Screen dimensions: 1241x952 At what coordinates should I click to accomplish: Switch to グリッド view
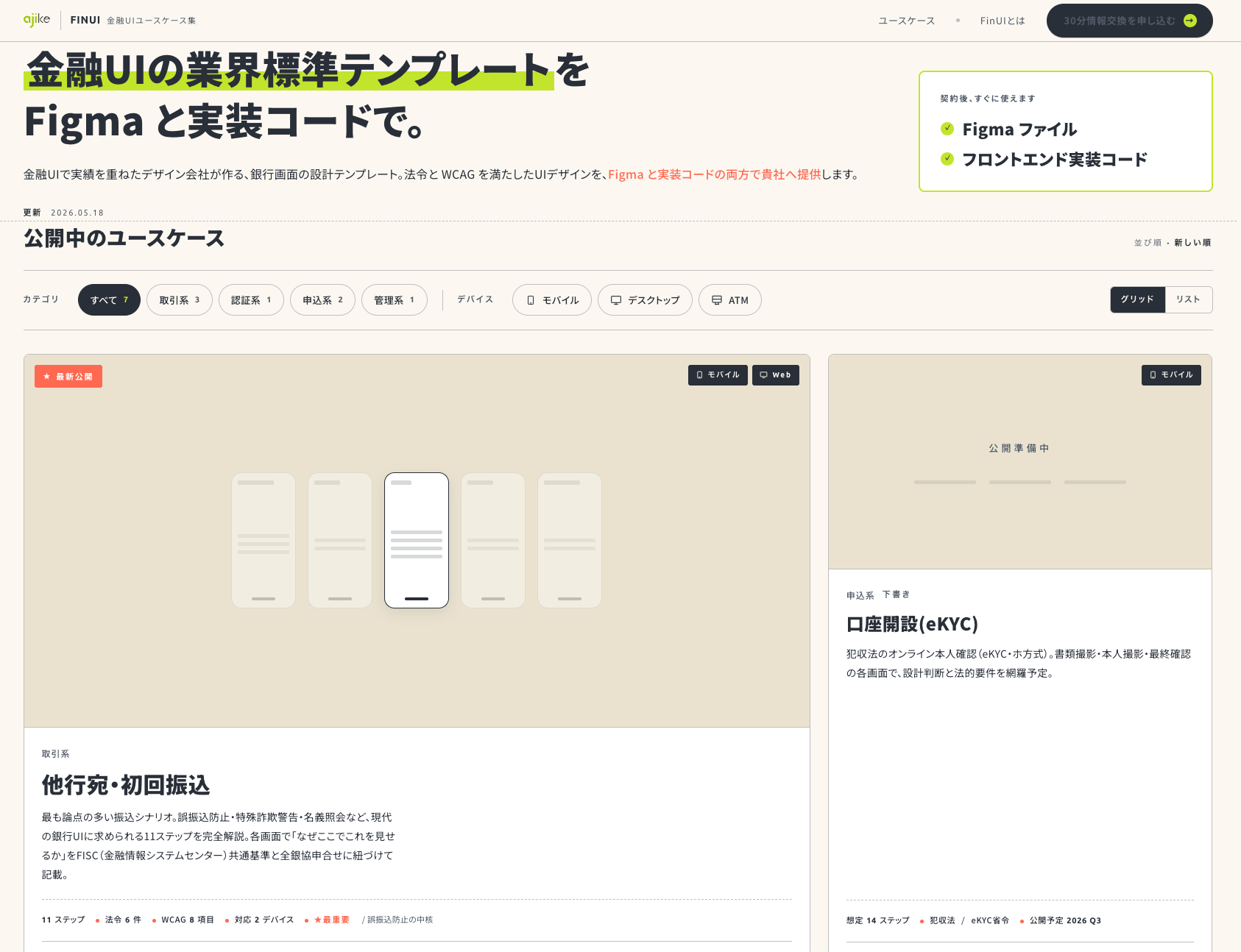(x=1137, y=299)
